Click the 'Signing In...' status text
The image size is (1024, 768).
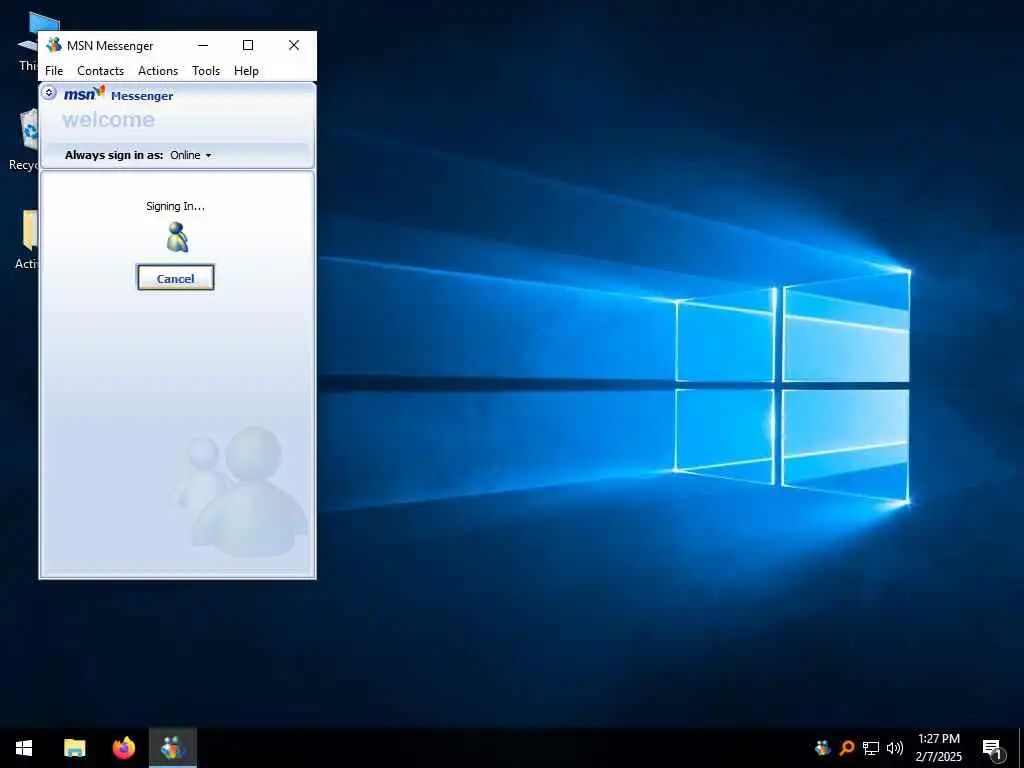[175, 206]
